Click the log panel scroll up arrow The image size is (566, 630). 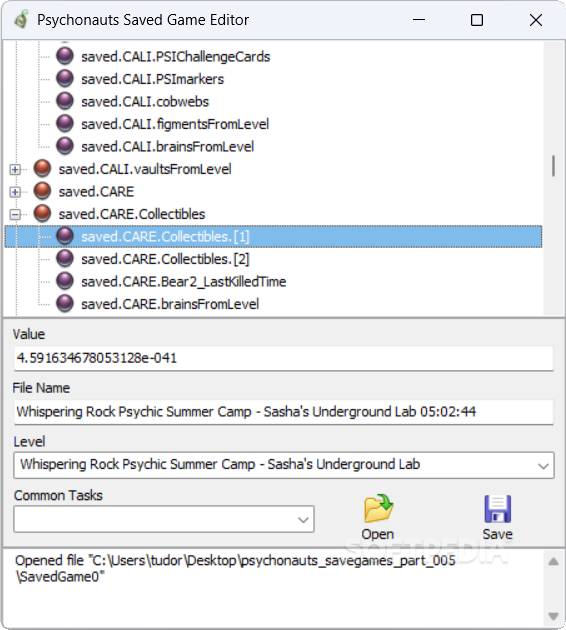(x=554, y=562)
